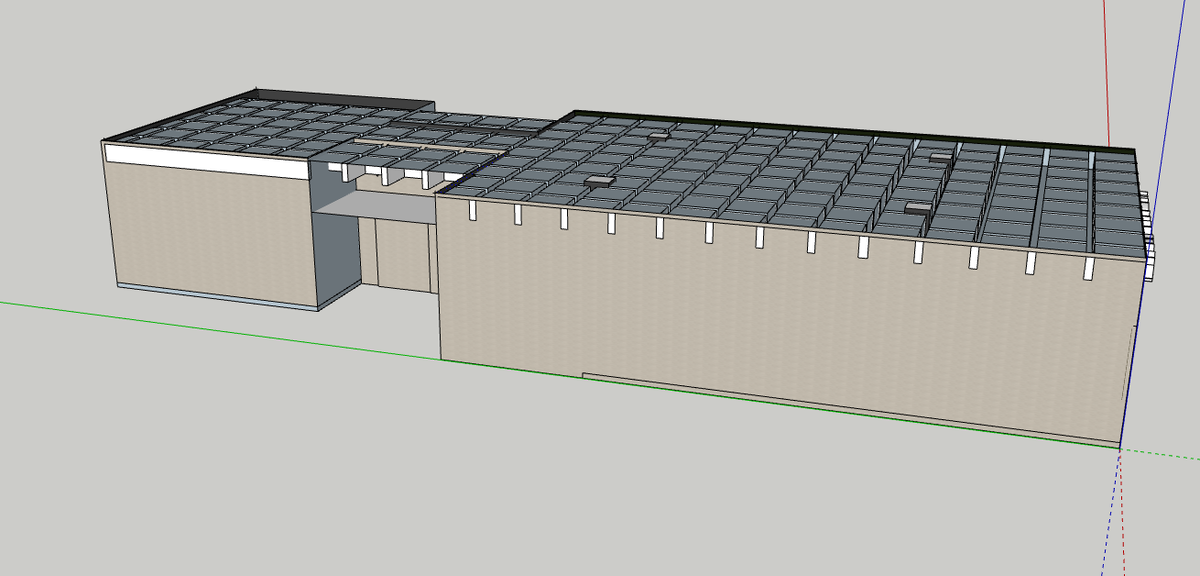Select the small gray roof box nearest the front-left edge
This screenshot has height=576, width=1200.
598,181
